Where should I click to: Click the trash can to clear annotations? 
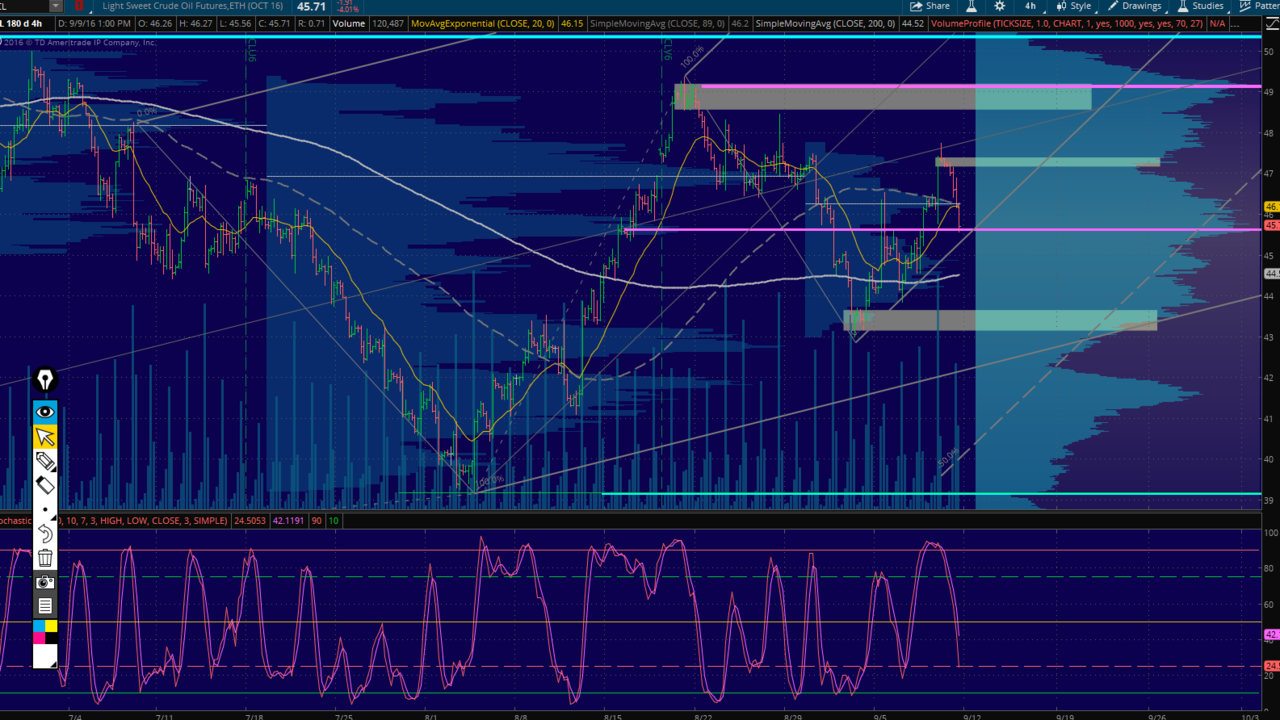[45, 558]
